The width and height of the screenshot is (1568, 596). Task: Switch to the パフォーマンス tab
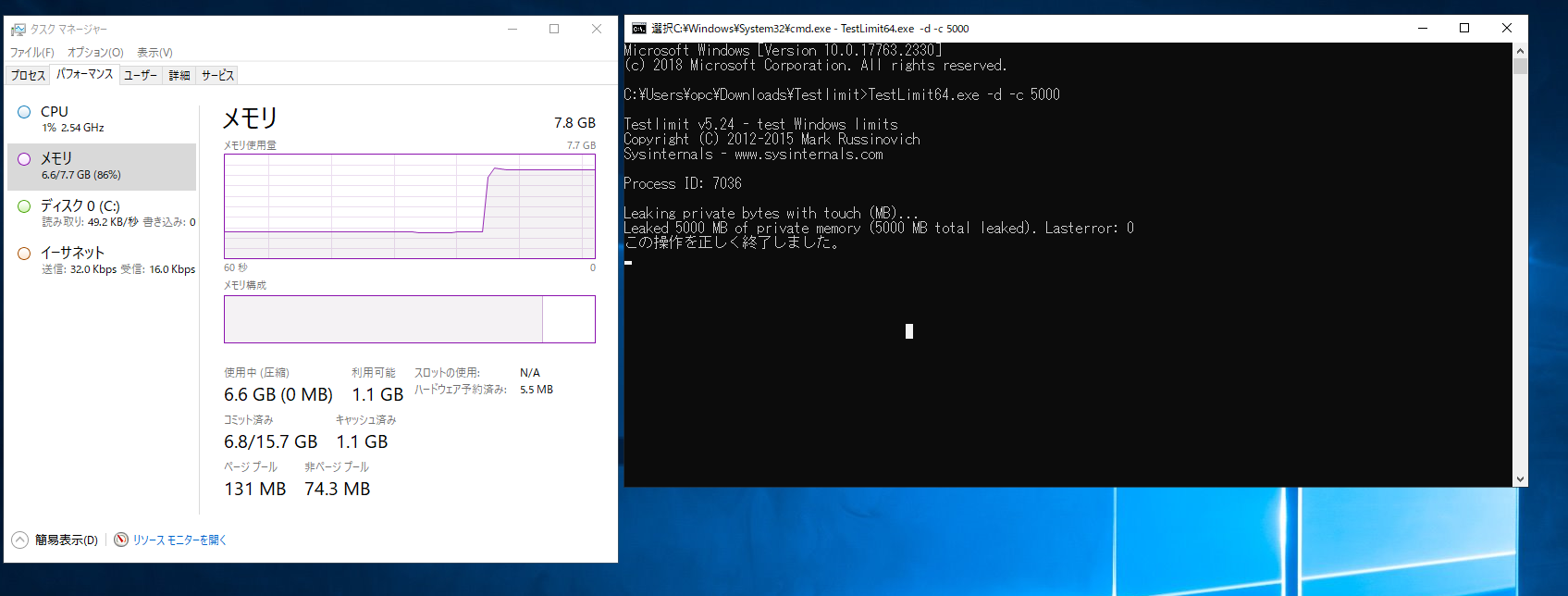click(84, 74)
